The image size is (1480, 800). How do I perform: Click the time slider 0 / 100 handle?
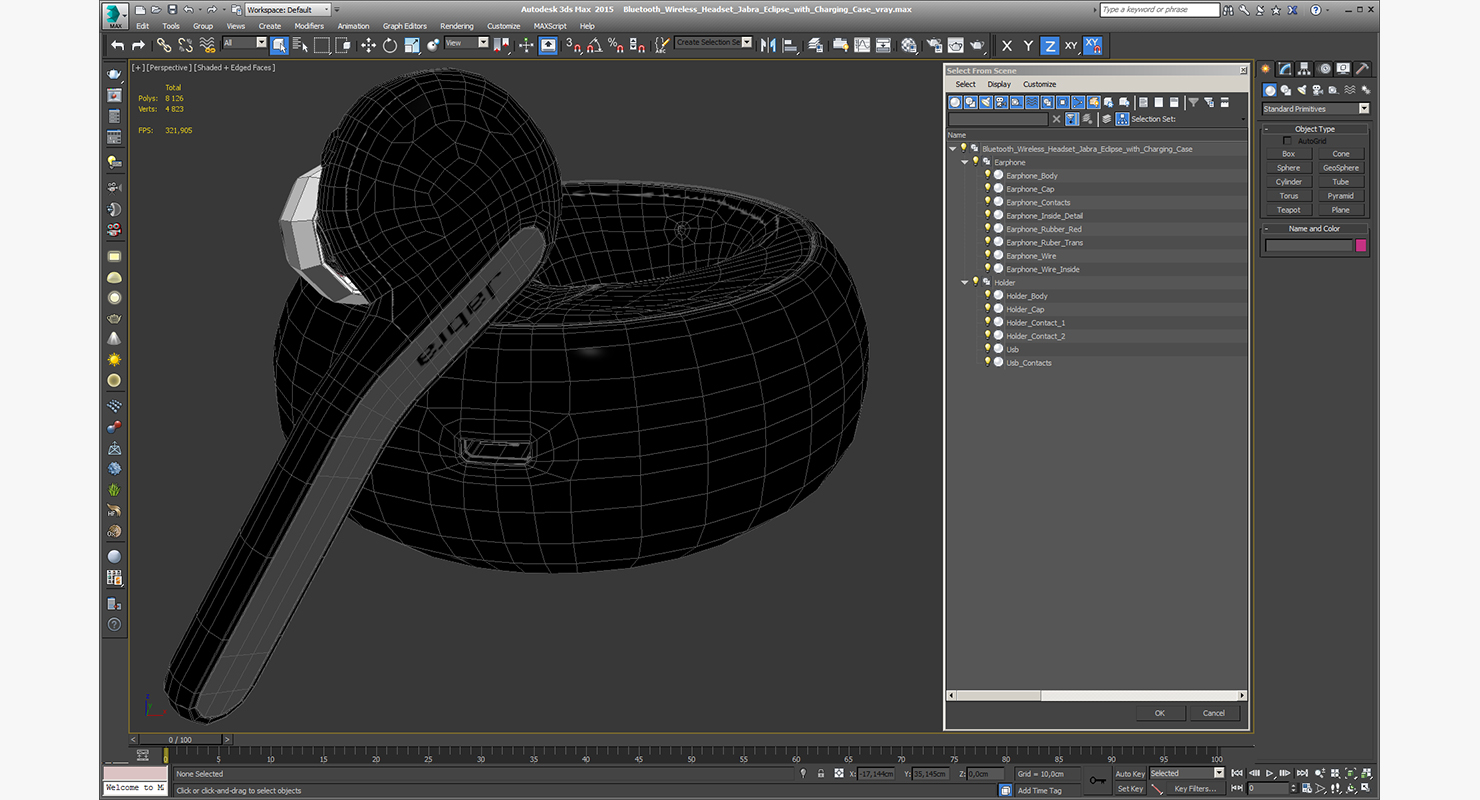180,740
